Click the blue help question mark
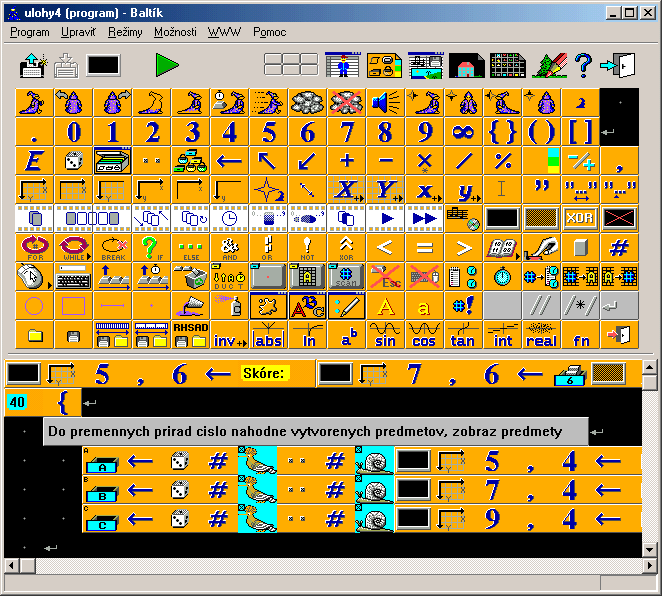 pos(582,65)
